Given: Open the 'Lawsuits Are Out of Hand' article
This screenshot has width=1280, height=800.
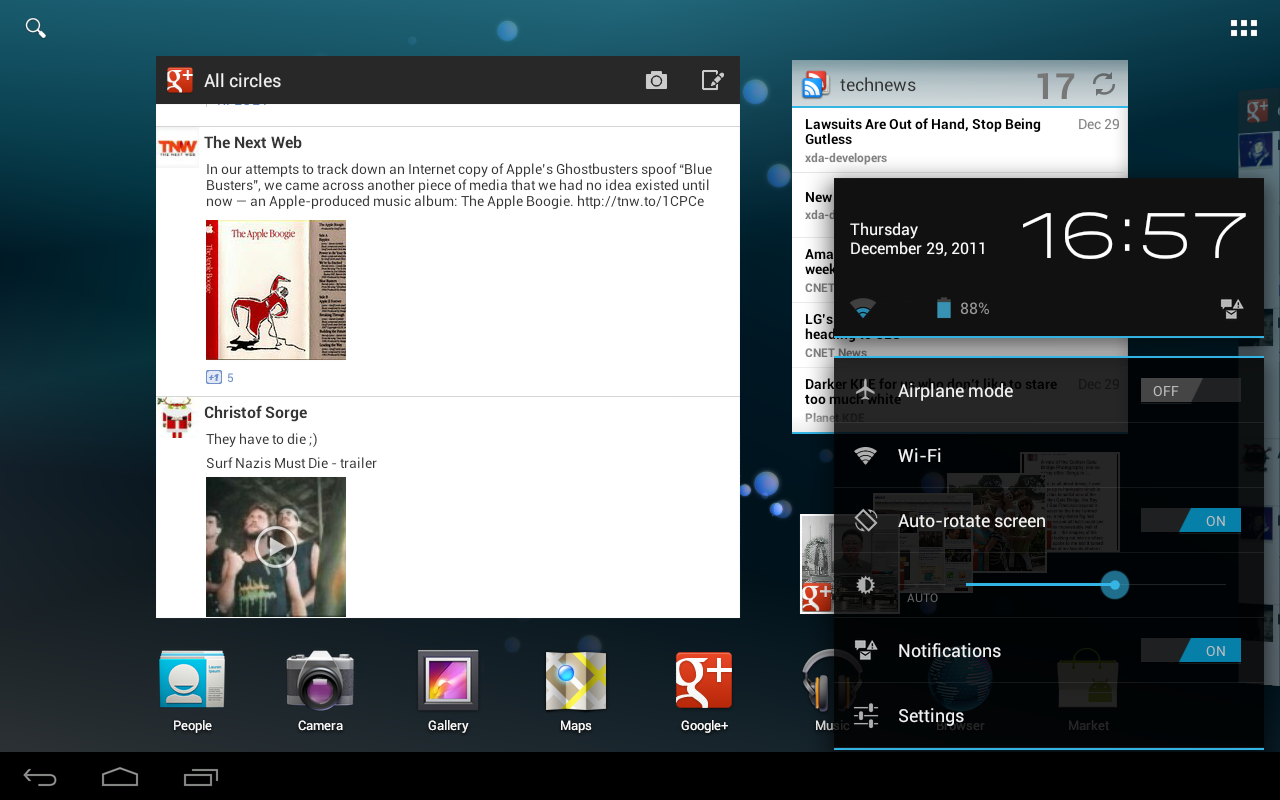Looking at the screenshot, I should click(x=960, y=139).
